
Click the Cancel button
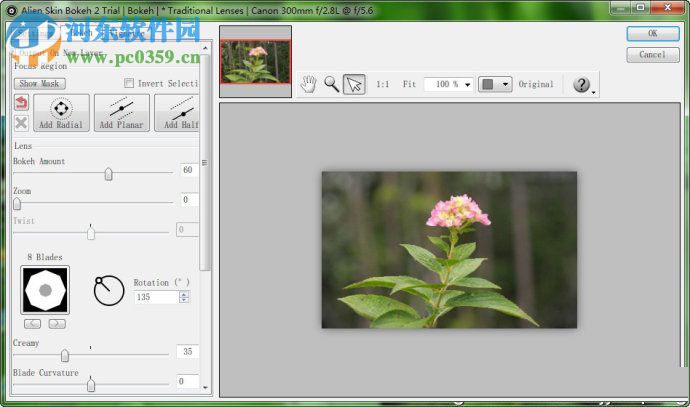tap(653, 55)
